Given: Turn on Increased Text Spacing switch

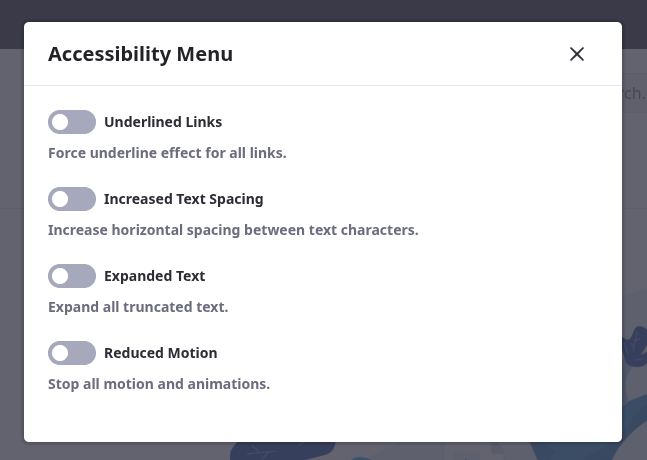Looking at the screenshot, I should (x=72, y=199).
